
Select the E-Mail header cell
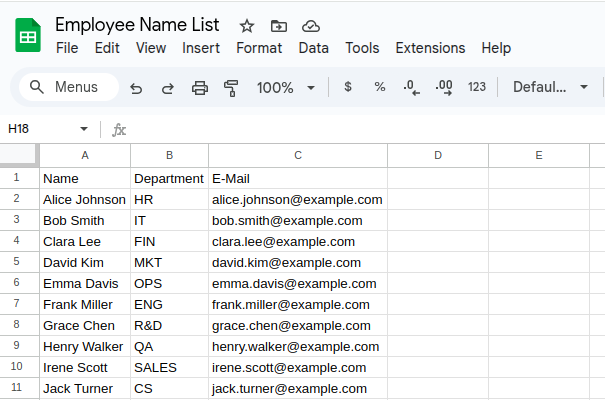point(298,178)
